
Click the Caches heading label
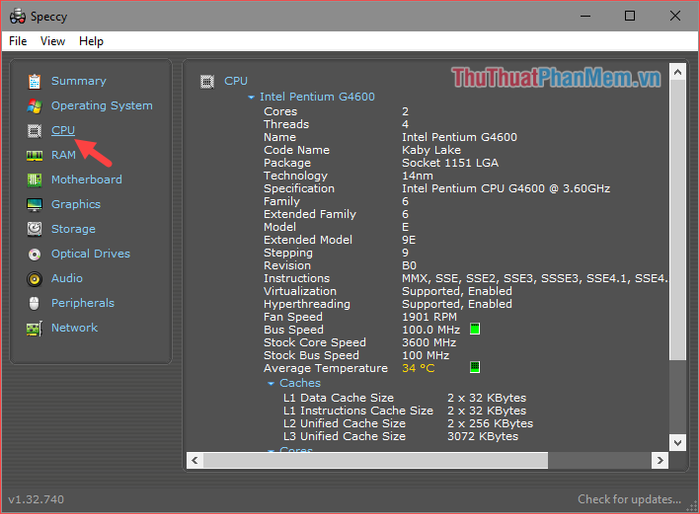point(300,383)
